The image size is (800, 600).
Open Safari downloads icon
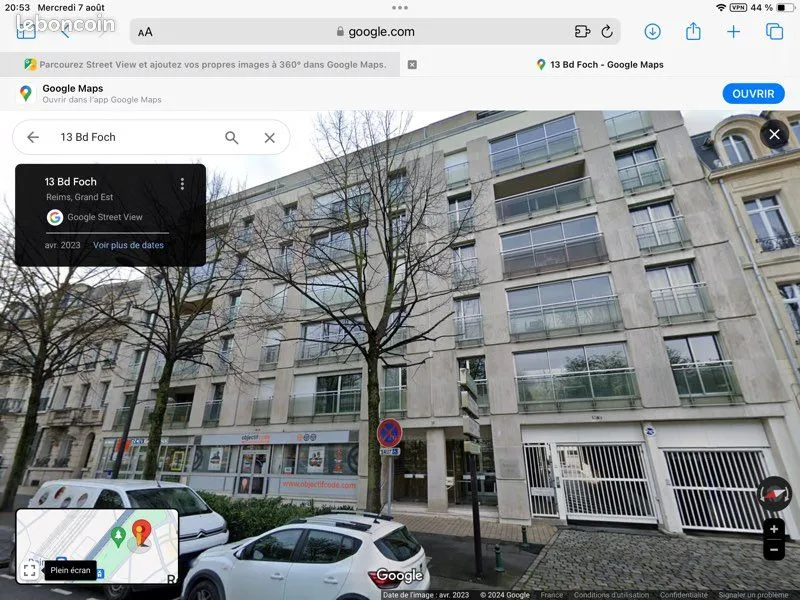click(x=652, y=32)
